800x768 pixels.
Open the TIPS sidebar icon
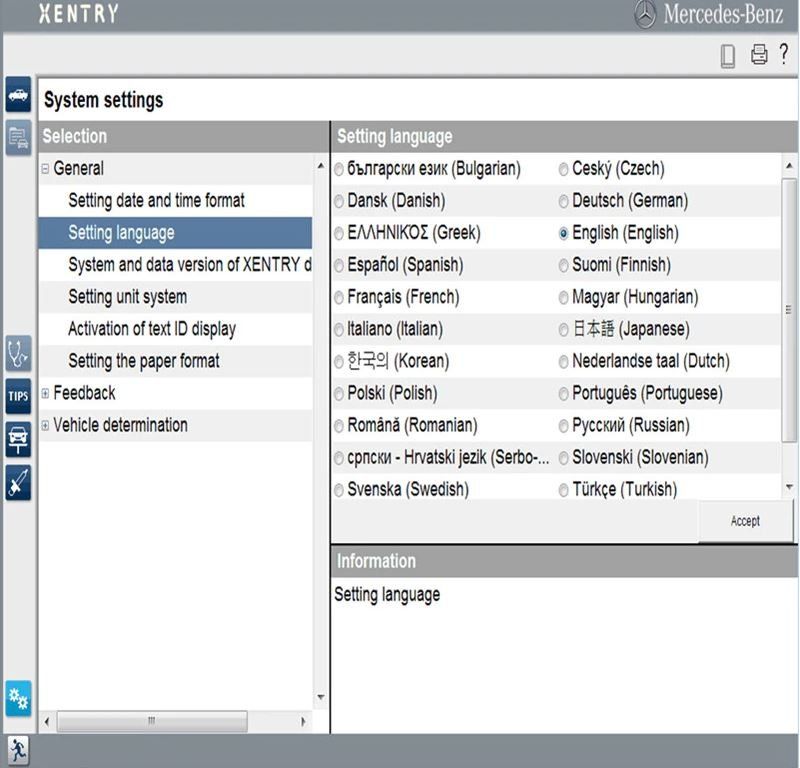18,397
